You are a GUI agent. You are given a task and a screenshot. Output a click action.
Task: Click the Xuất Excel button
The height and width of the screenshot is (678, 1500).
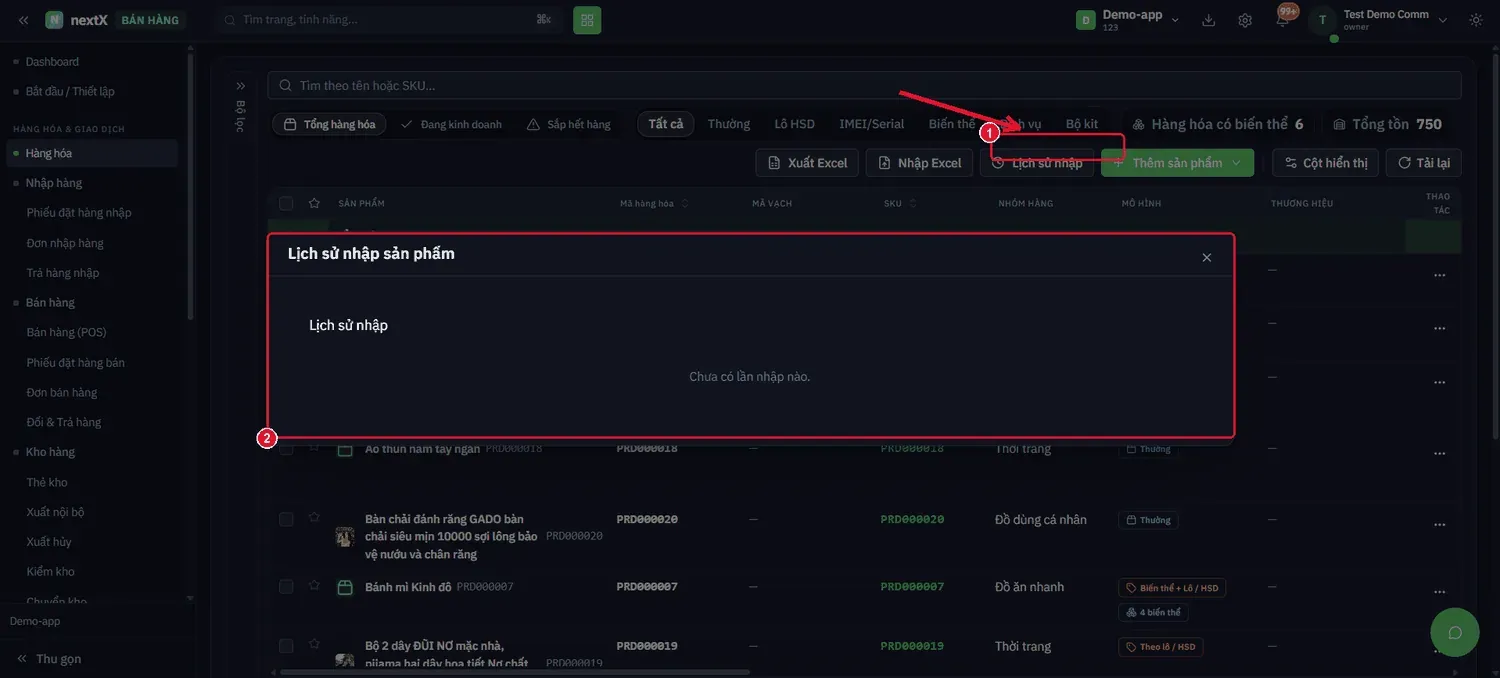807,163
